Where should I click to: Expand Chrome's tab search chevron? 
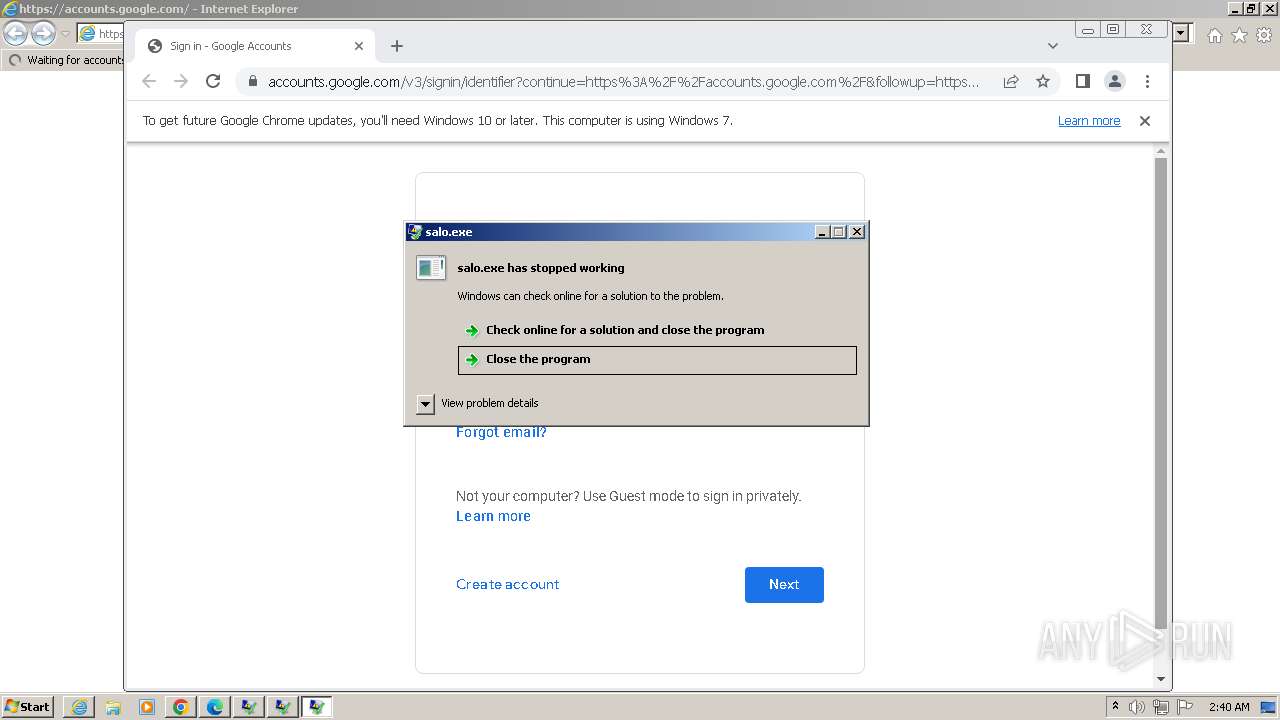click(1053, 46)
